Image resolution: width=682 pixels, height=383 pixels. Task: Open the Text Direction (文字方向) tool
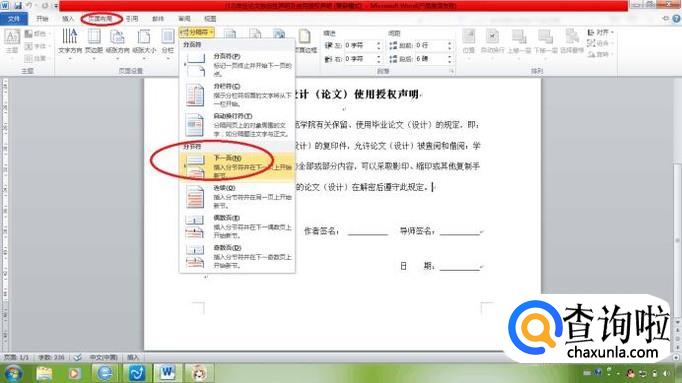pos(70,42)
